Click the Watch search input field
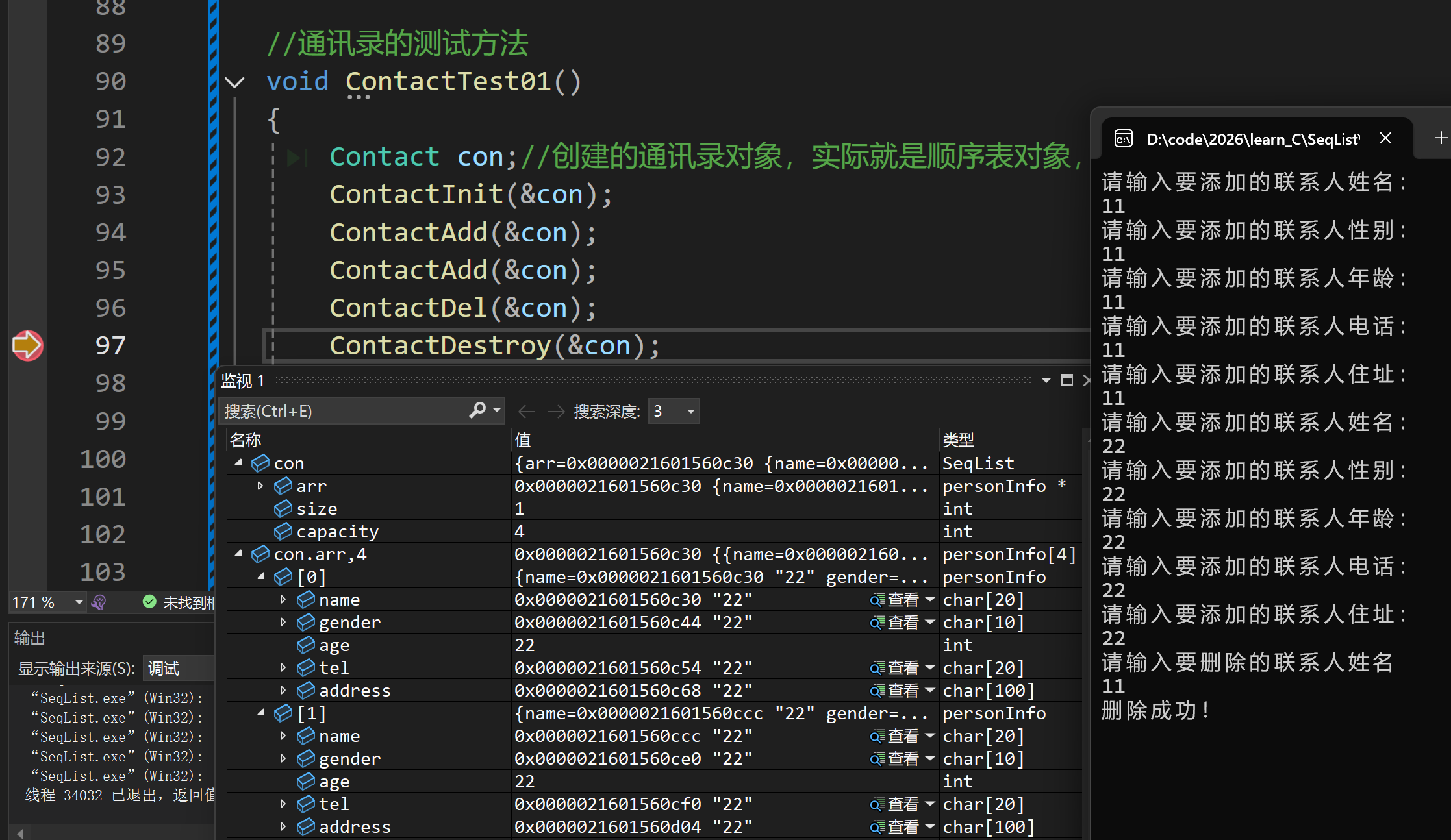Screen dimensions: 1451x840 point(344,411)
